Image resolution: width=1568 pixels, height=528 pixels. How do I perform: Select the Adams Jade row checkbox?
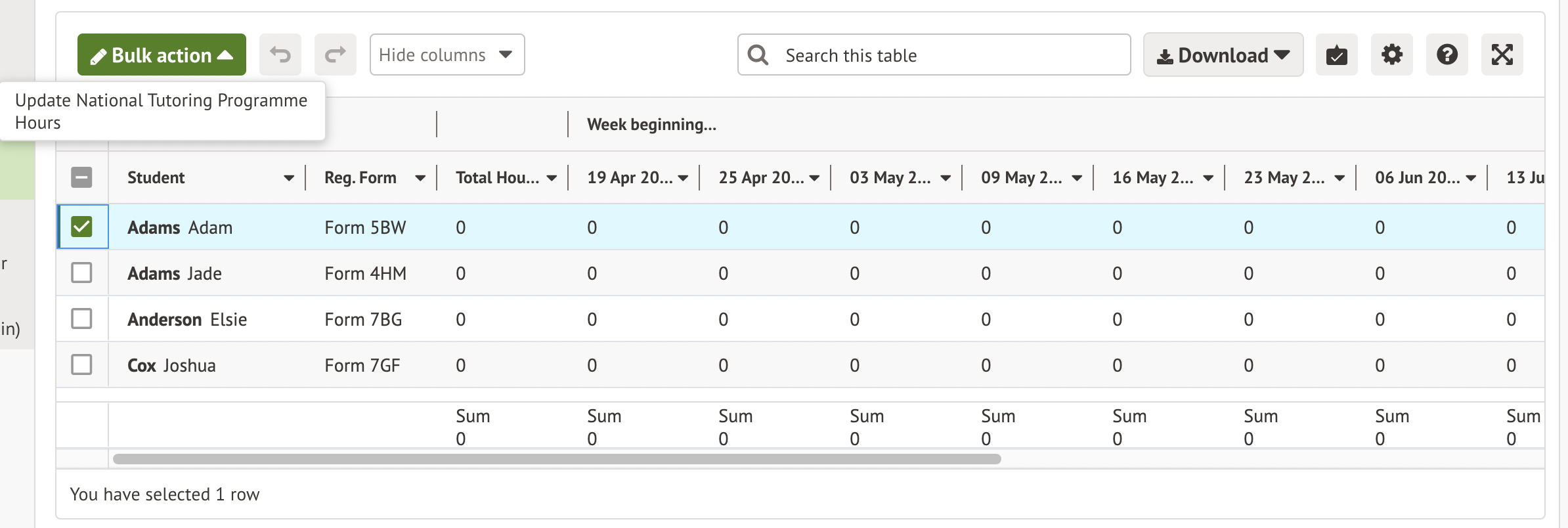tap(82, 273)
